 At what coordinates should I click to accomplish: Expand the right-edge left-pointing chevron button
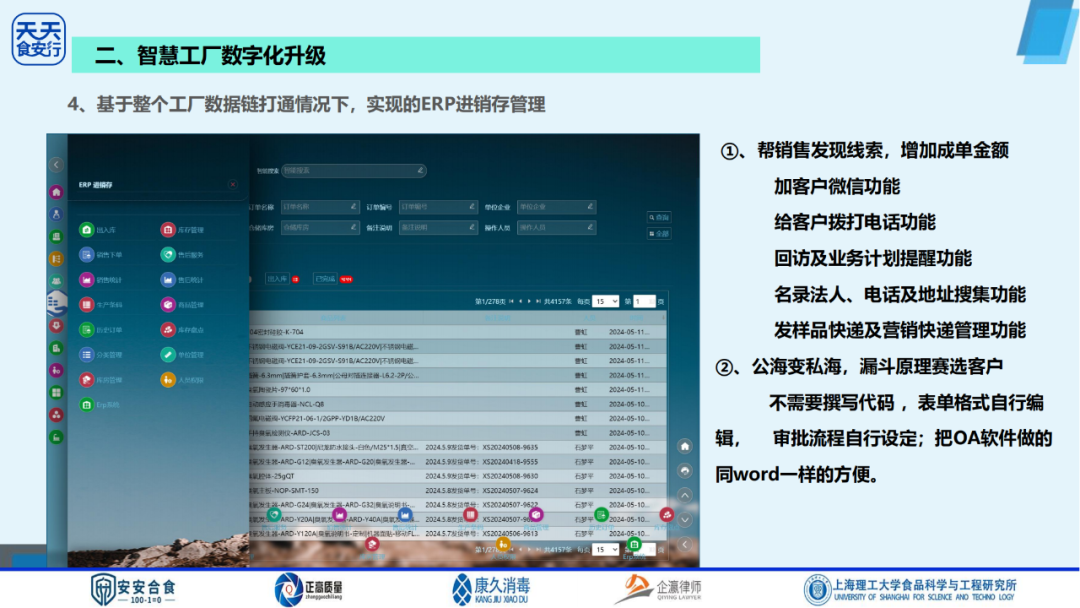(x=685, y=544)
